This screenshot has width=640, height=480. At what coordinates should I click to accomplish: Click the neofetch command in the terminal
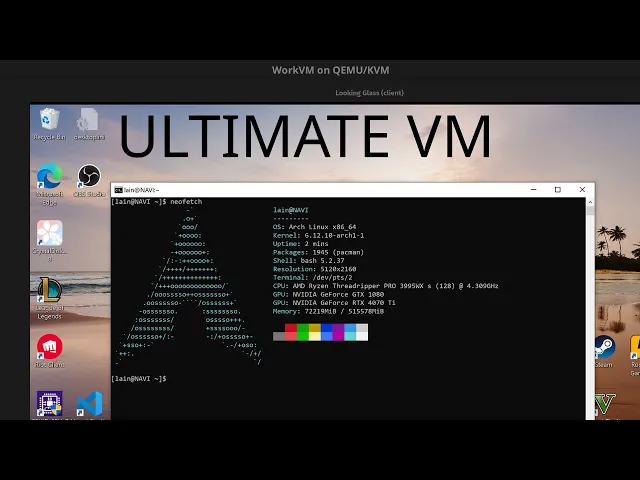(x=186, y=202)
